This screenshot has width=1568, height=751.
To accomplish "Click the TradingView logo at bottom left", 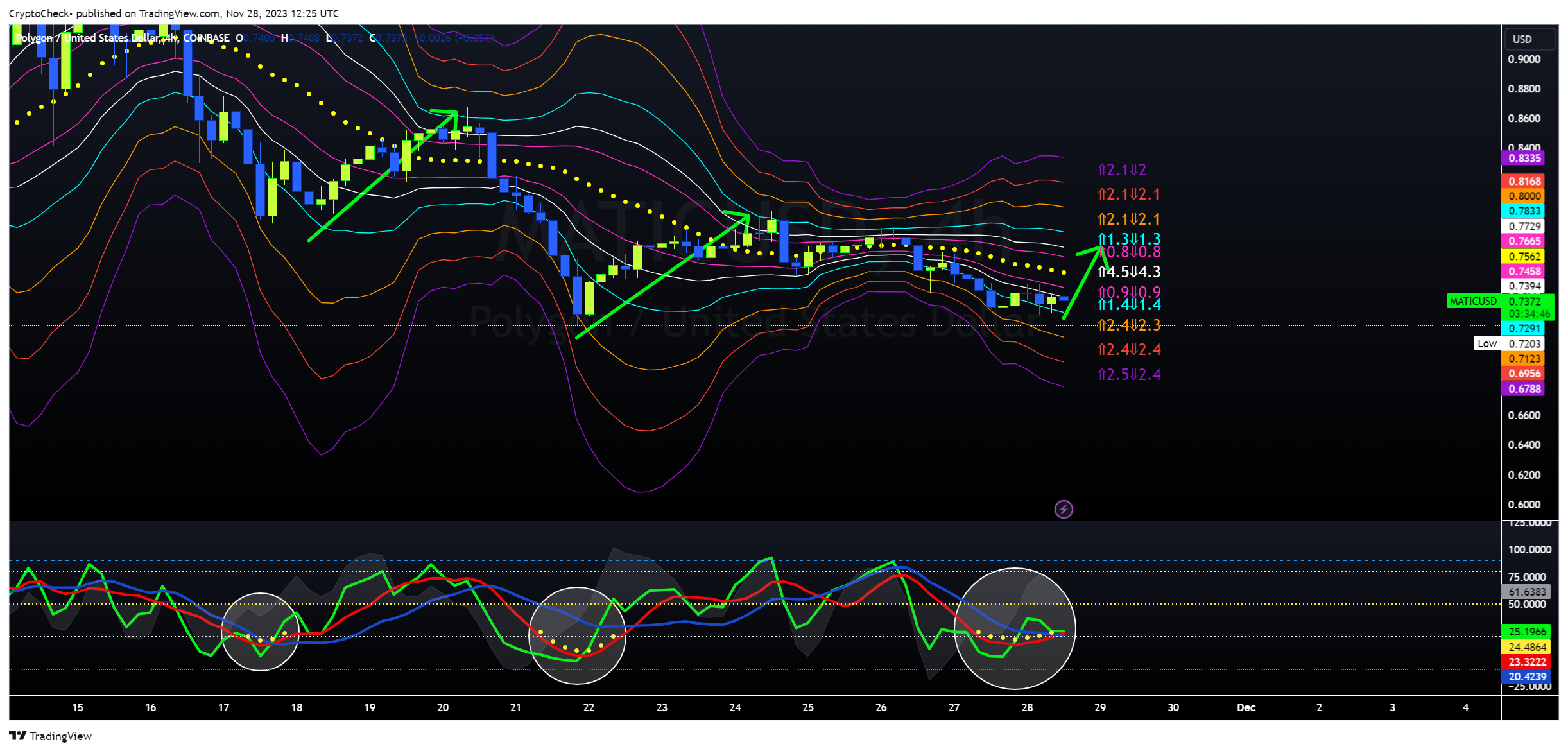I will [x=50, y=736].
